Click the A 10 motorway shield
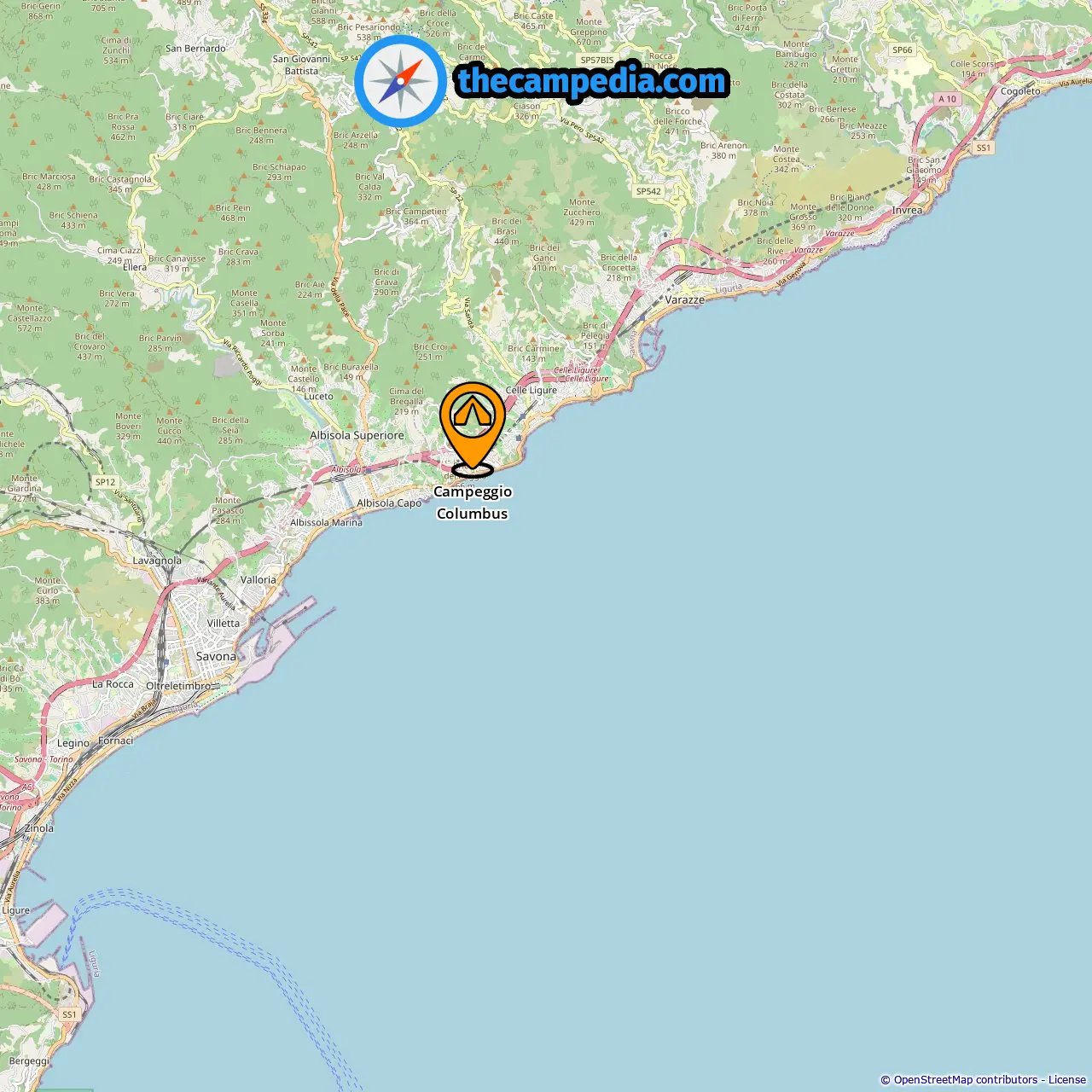The width and height of the screenshot is (1092, 1092). click(948, 99)
